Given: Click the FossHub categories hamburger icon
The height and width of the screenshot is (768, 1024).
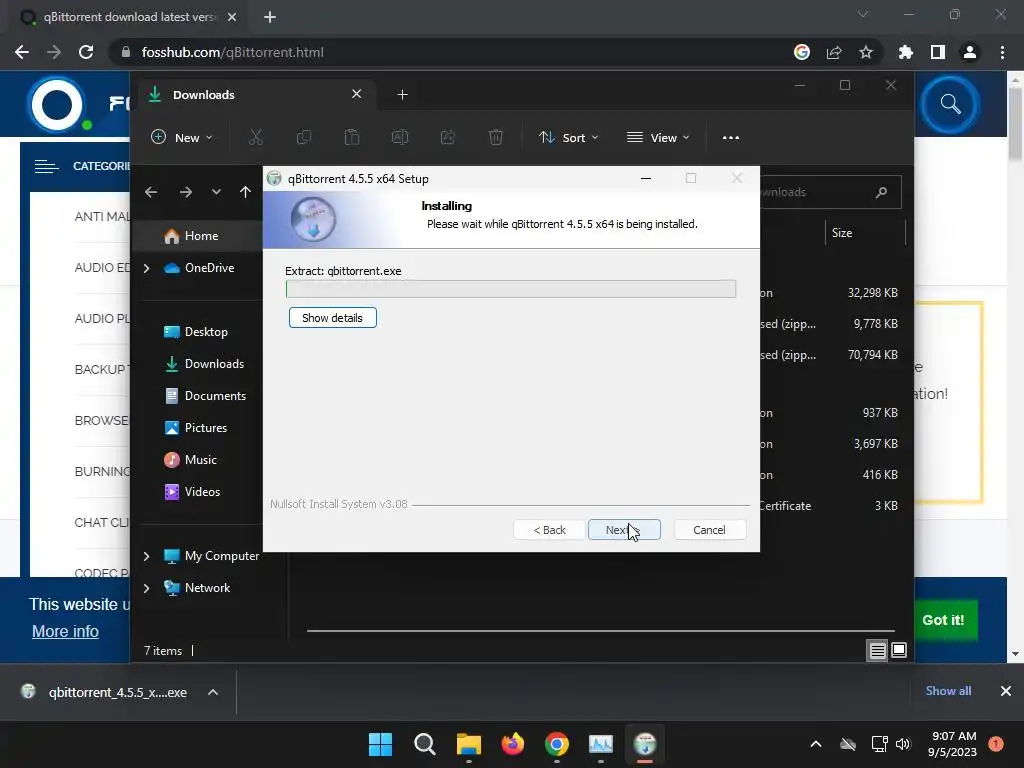Looking at the screenshot, I should click(x=46, y=167).
